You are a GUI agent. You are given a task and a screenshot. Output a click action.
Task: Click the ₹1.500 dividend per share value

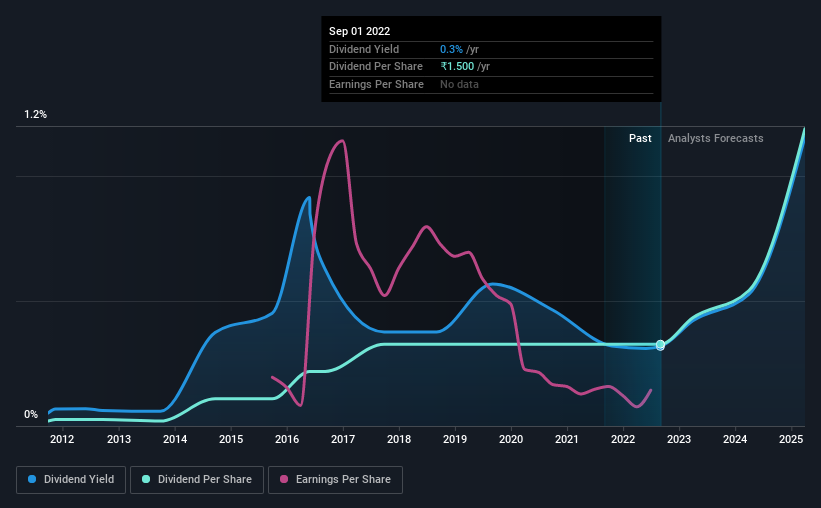click(x=457, y=67)
